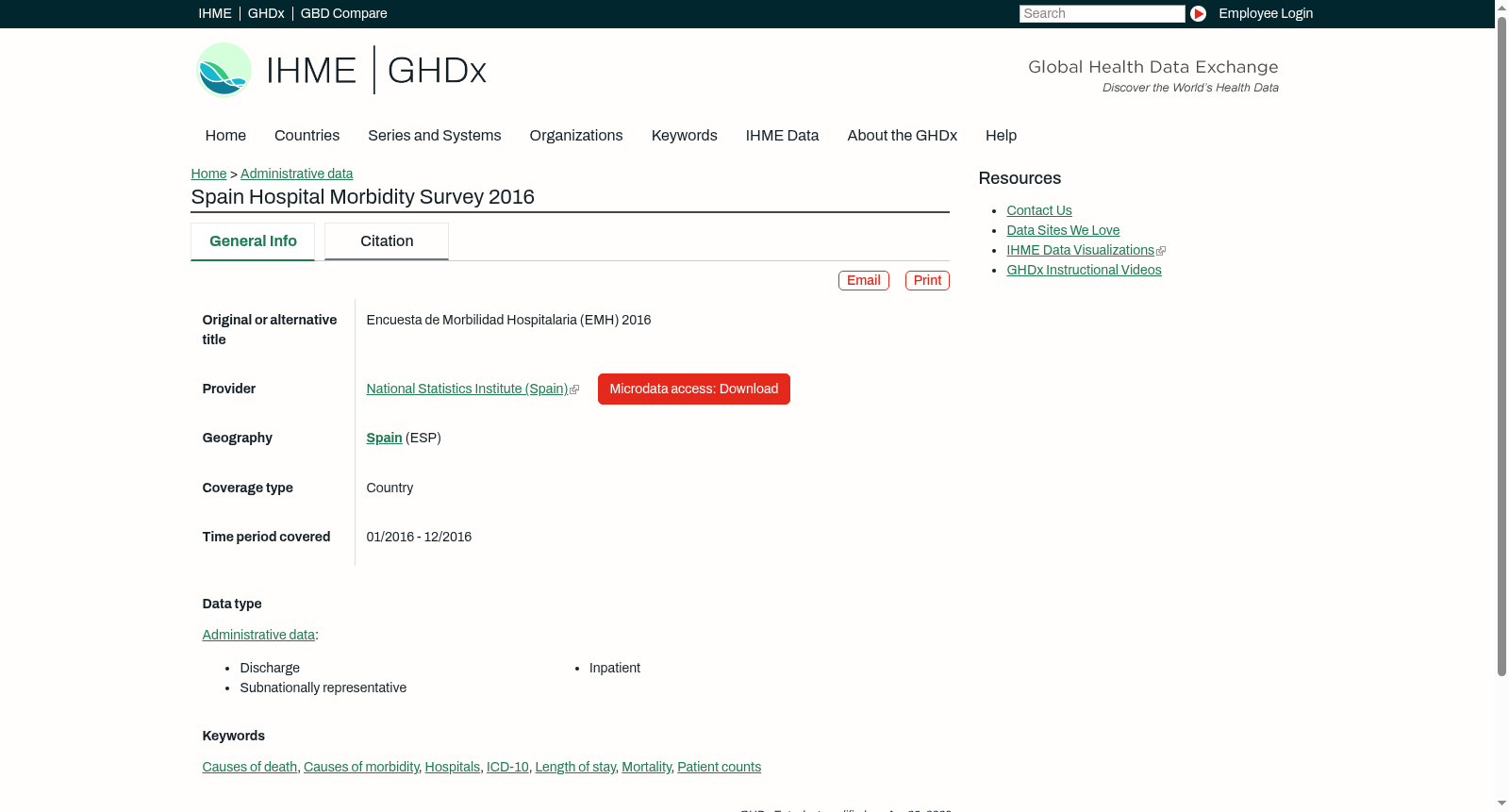Click the time period 01/2016 - 12/2016
Image resolution: width=1509 pixels, height=812 pixels.
coord(419,537)
